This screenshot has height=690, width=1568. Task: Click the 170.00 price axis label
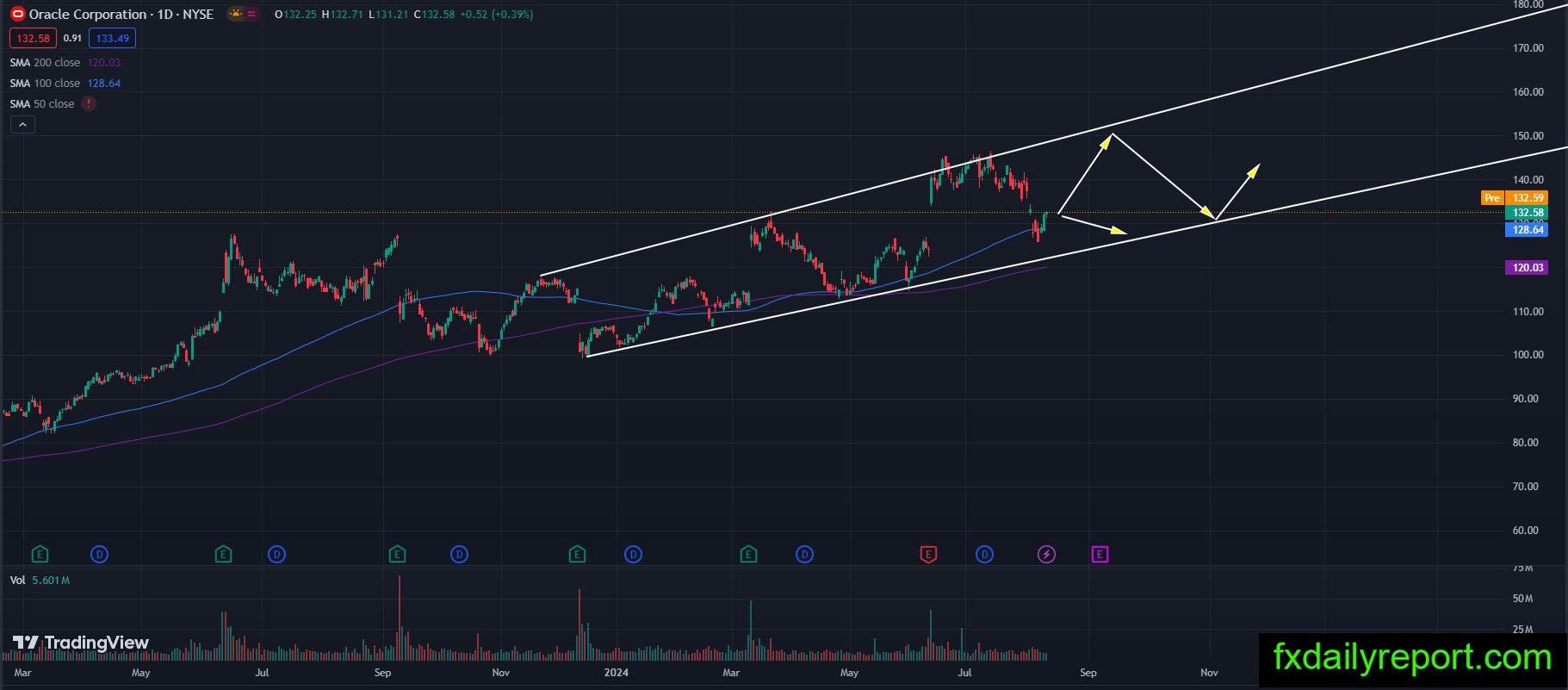click(x=1528, y=48)
